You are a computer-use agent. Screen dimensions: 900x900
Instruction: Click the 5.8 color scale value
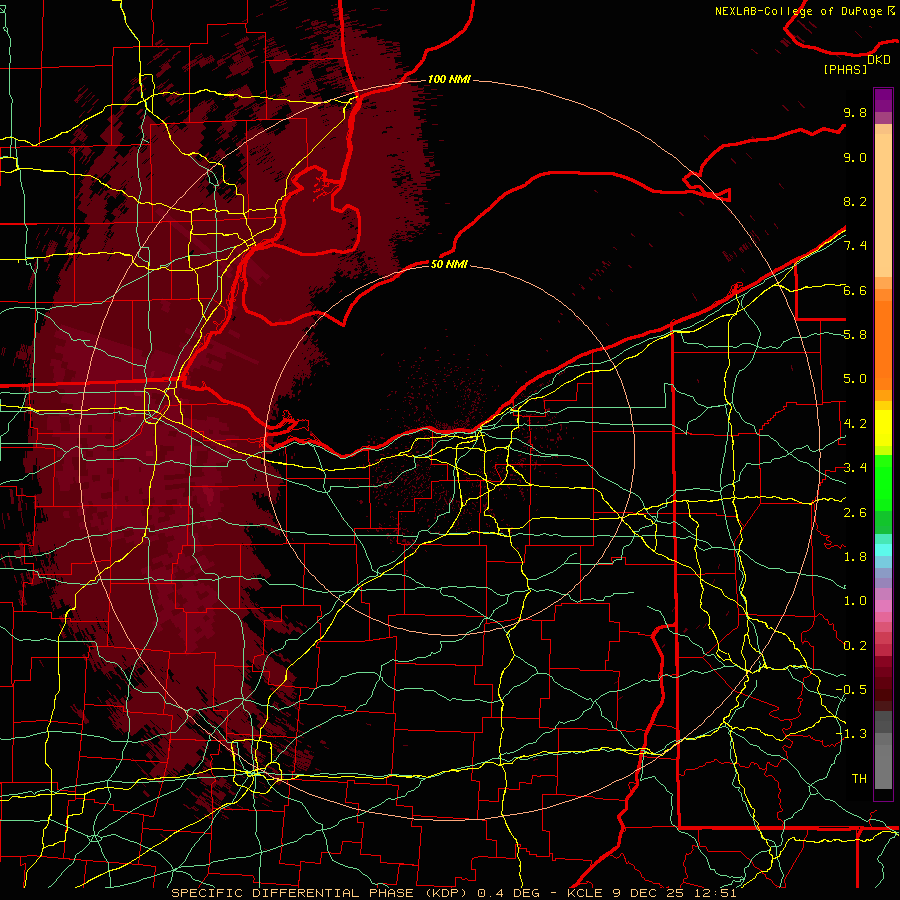tap(855, 335)
